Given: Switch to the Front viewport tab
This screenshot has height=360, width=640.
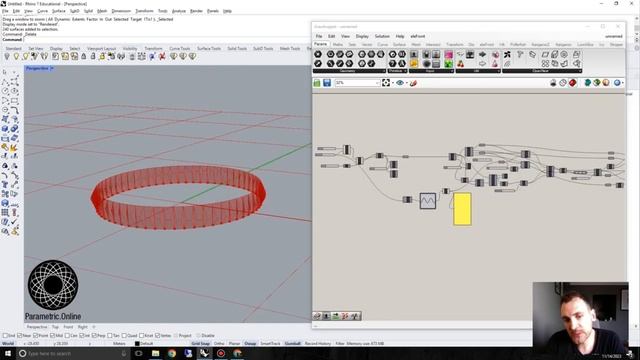Looking at the screenshot, I should tap(68, 327).
